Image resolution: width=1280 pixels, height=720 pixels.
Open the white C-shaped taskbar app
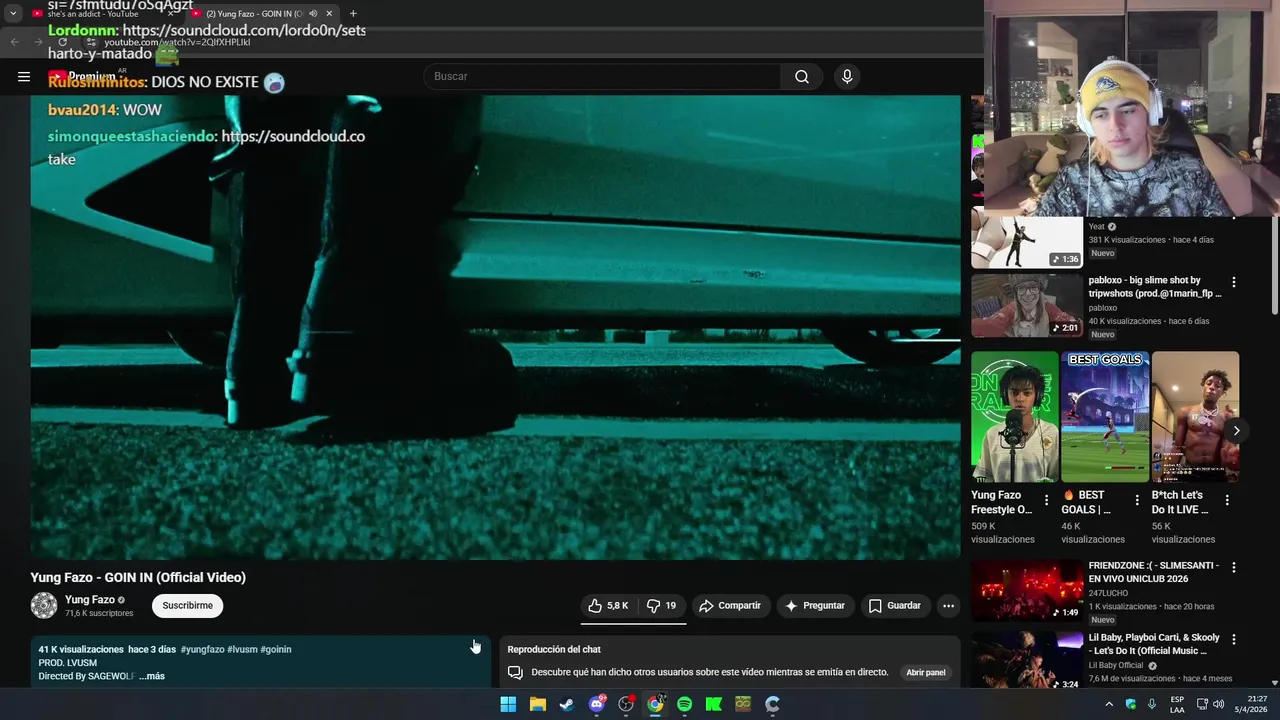(x=772, y=704)
